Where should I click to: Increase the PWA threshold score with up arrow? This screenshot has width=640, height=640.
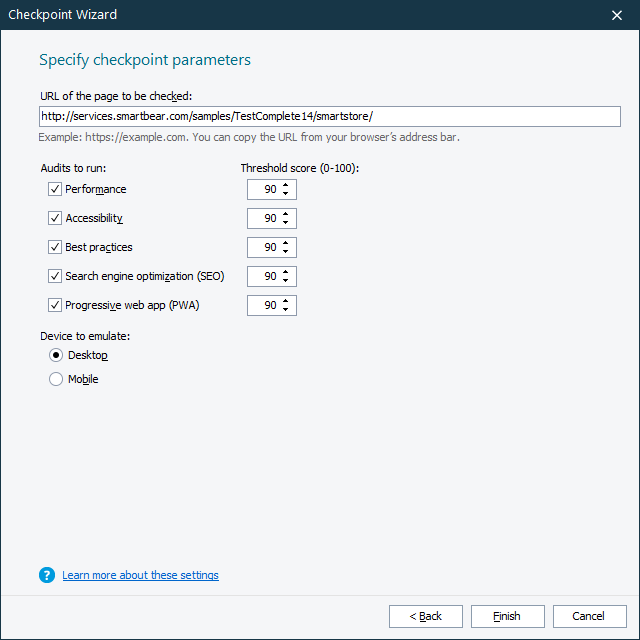(x=286, y=301)
